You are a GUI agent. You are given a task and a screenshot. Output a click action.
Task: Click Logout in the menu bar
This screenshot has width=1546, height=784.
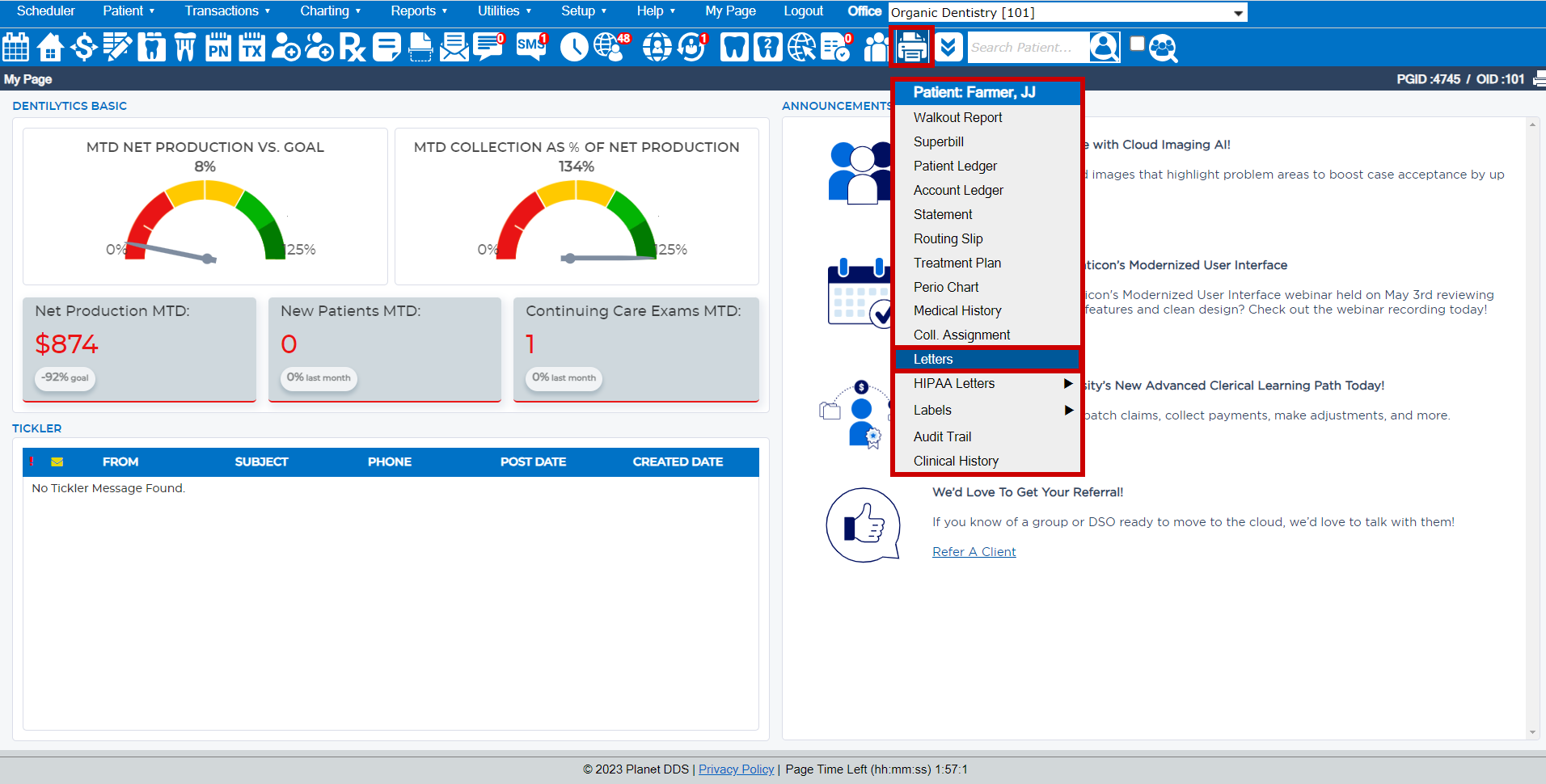[804, 11]
